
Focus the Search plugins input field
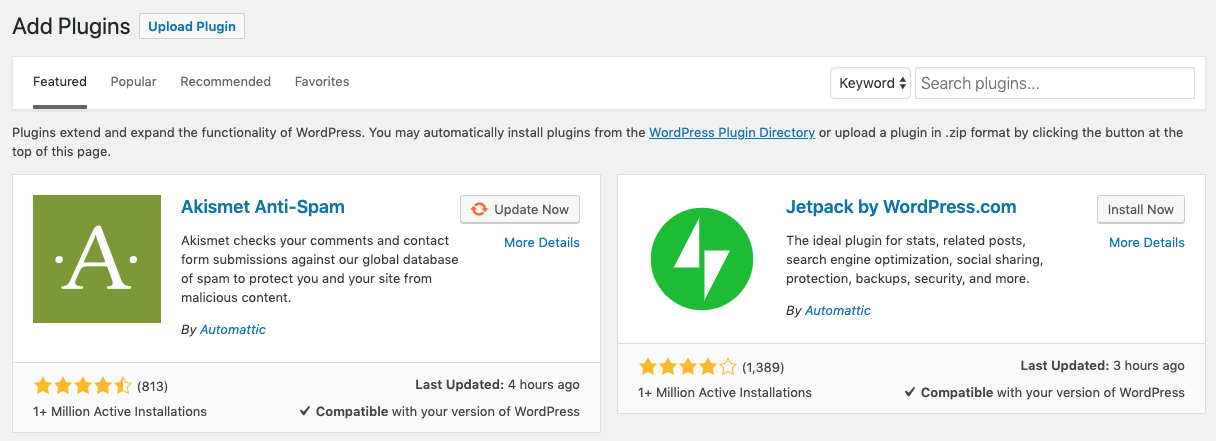[x=1054, y=83]
